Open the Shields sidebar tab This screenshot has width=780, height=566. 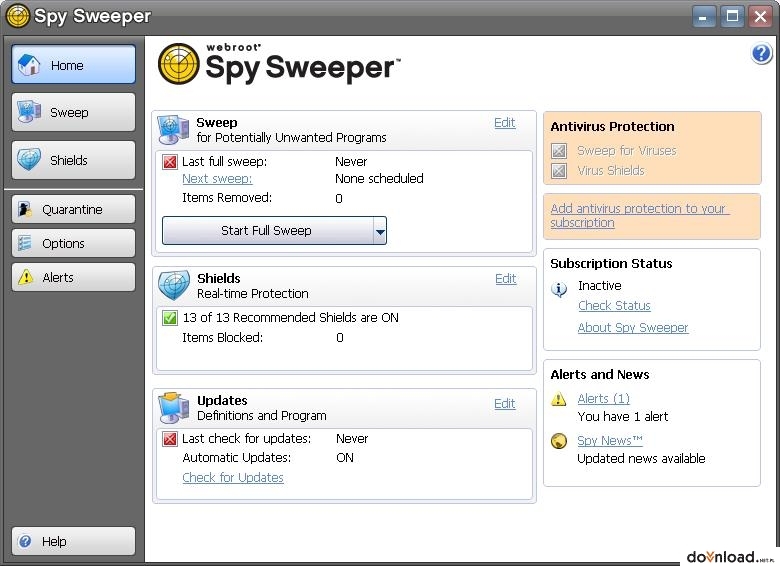point(74,160)
